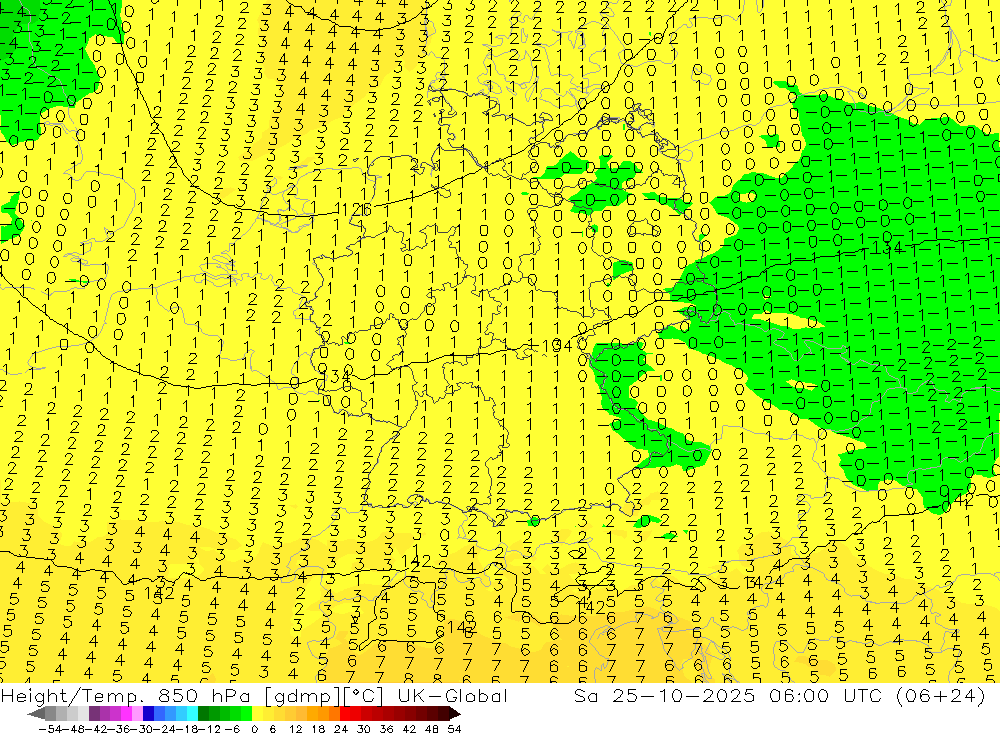This screenshot has width=1000, height=733.
Task: Click the '1126' contour label on the map
Action: [353, 210]
